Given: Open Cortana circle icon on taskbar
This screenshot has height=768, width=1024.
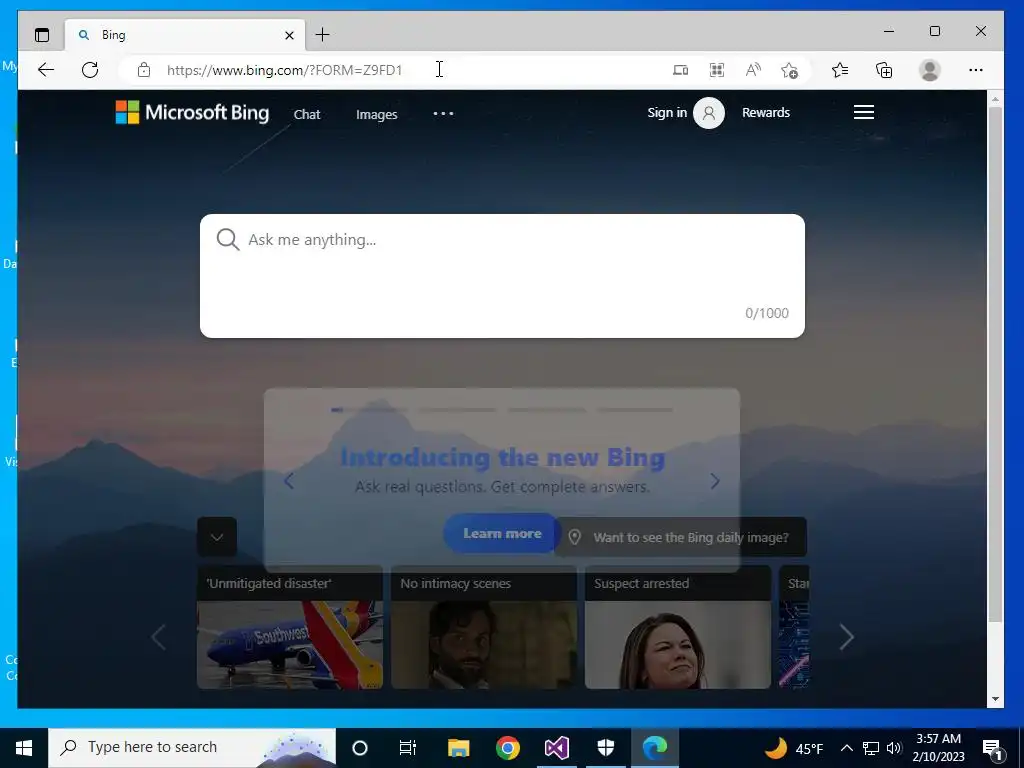Looking at the screenshot, I should (x=360, y=748).
